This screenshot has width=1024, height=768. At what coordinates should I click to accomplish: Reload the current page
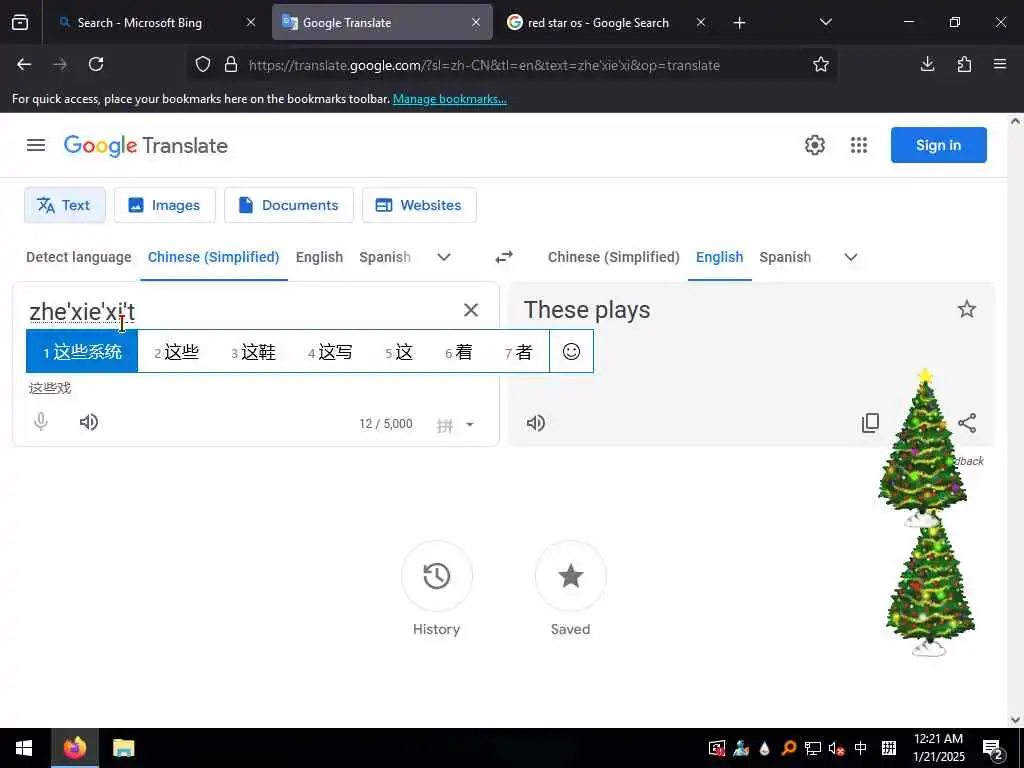coord(96,64)
